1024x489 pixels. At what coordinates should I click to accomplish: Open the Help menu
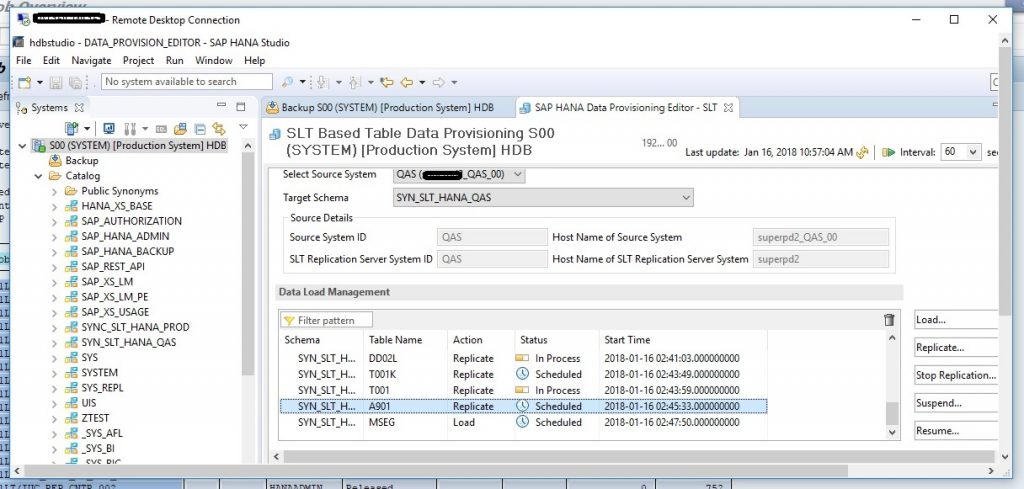pyautogui.click(x=254, y=60)
